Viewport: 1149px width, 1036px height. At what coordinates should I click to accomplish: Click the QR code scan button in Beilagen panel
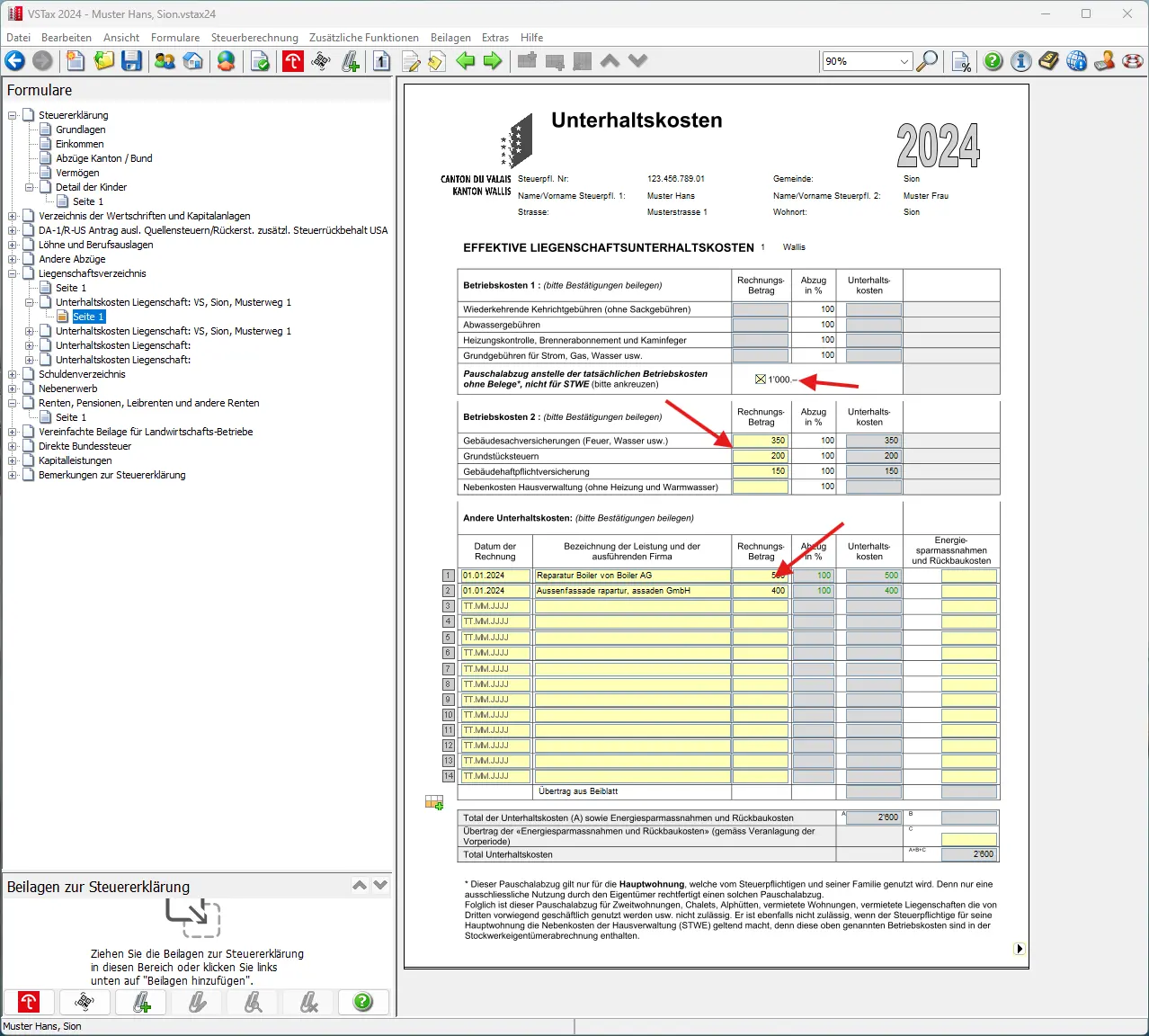pos(85,1002)
